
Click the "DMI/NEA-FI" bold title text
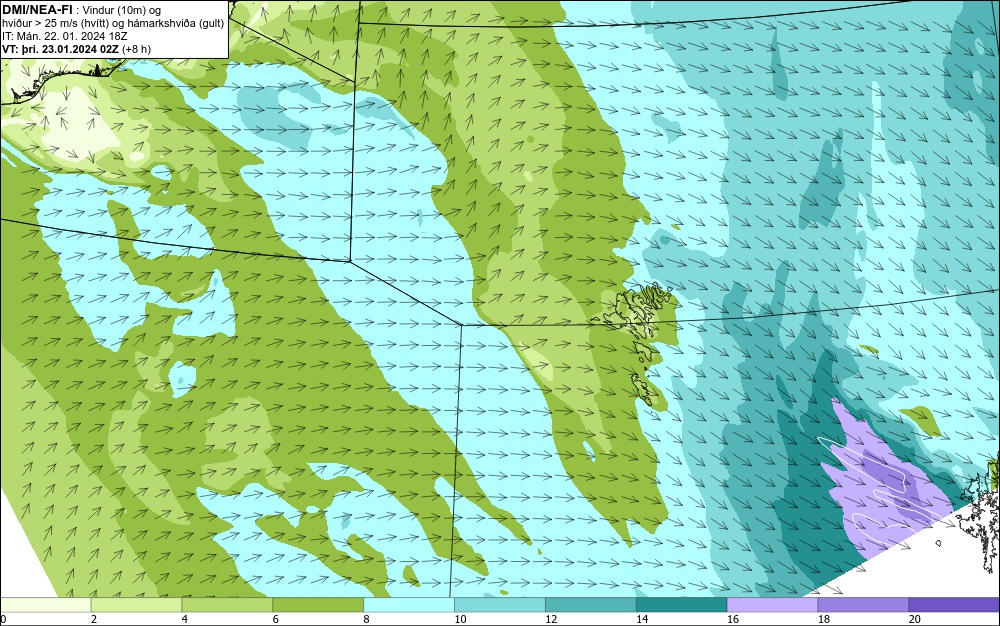pyautogui.click(x=36, y=8)
